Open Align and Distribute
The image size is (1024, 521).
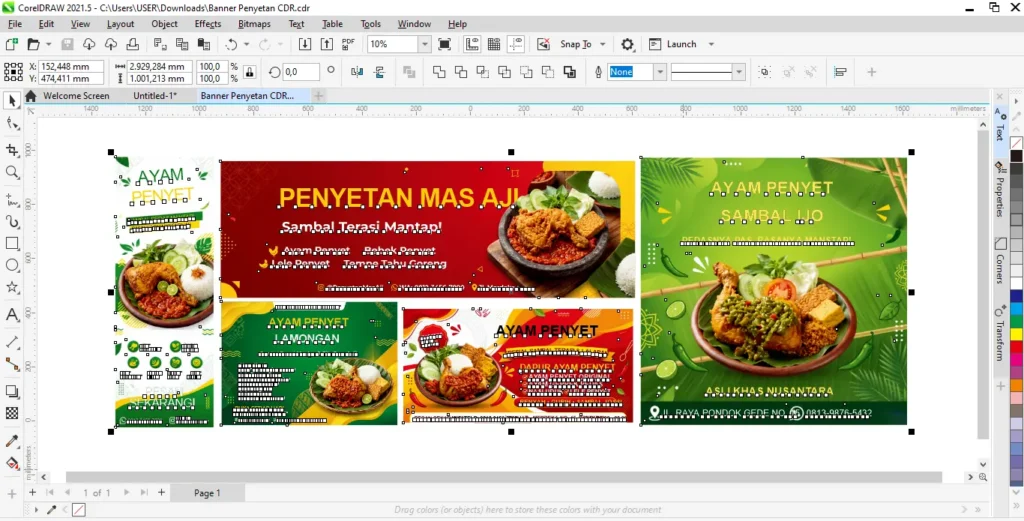(840, 72)
